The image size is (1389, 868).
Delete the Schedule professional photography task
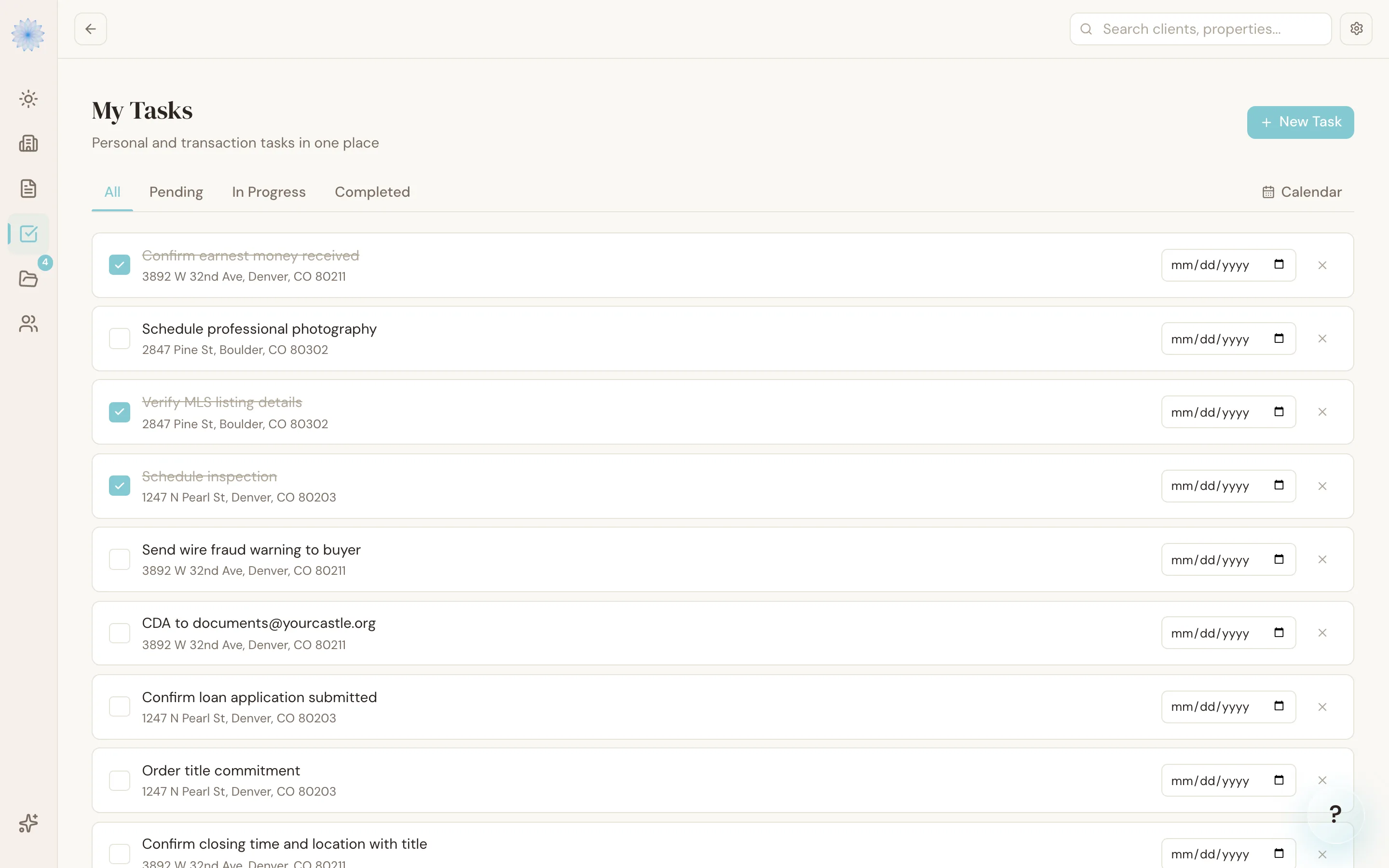click(1322, 339)
